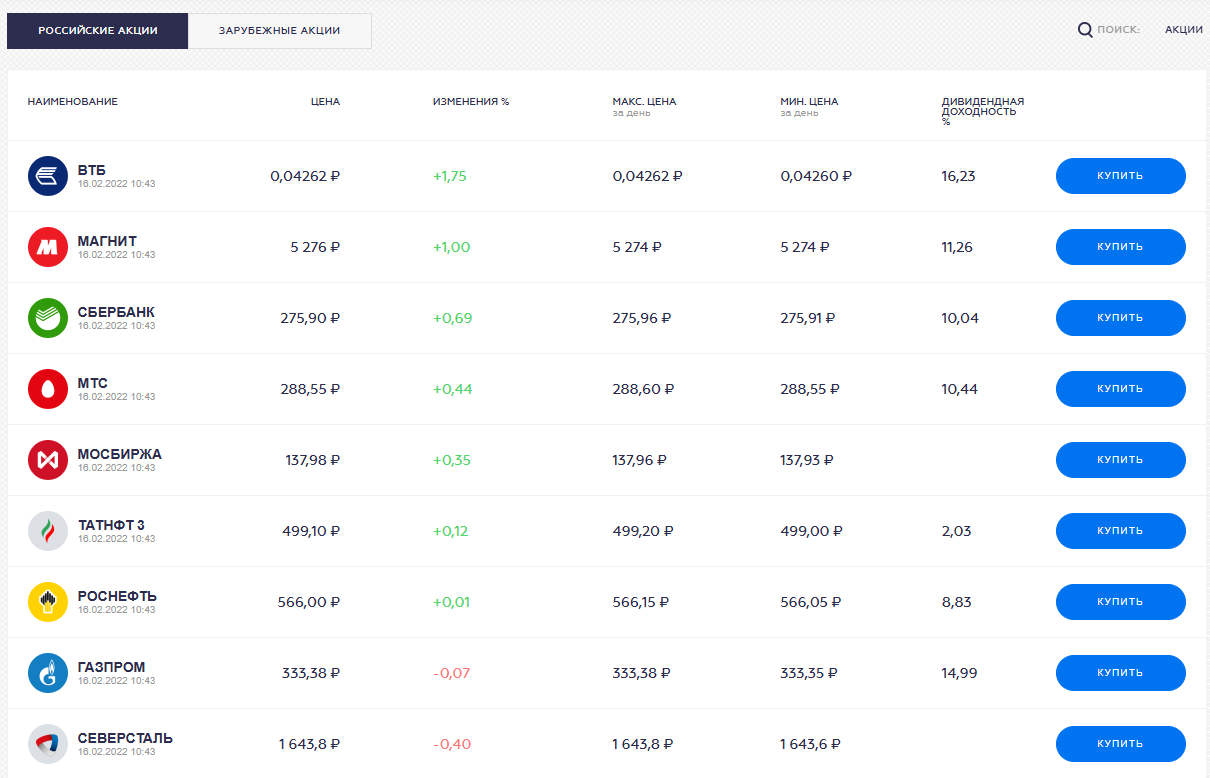This screenshot has height=778, width=1210.
Task: Sort by Дивидендная доходность column header
Action: [982, 106]
